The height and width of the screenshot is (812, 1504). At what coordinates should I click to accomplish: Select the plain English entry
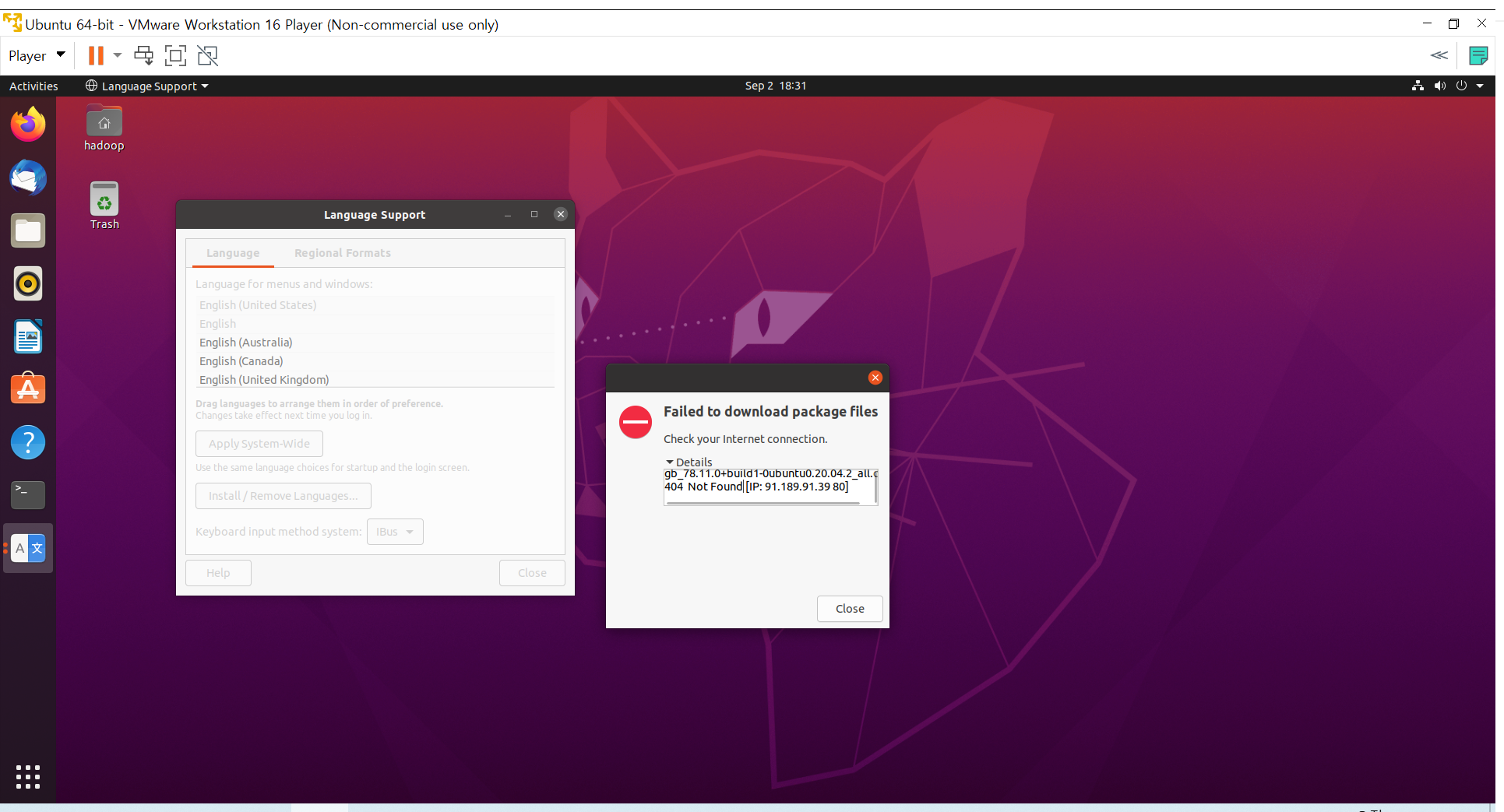point(375,324)
